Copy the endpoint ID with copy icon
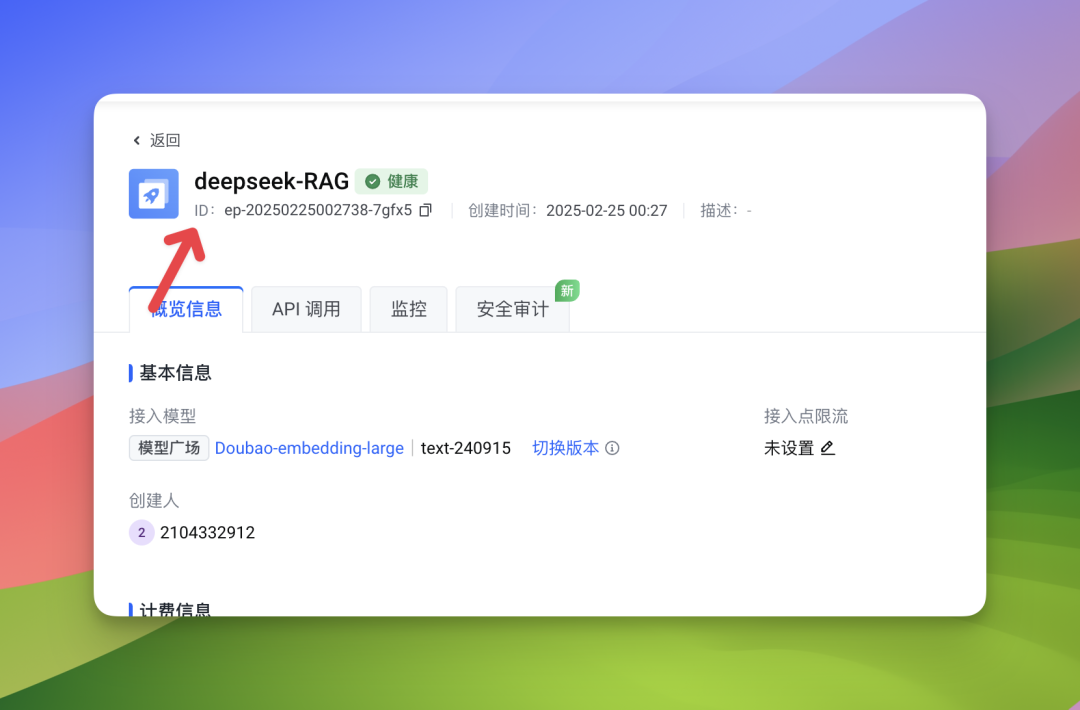Image resolution: width=1080 pixels, height=710 pixels. 425,211
